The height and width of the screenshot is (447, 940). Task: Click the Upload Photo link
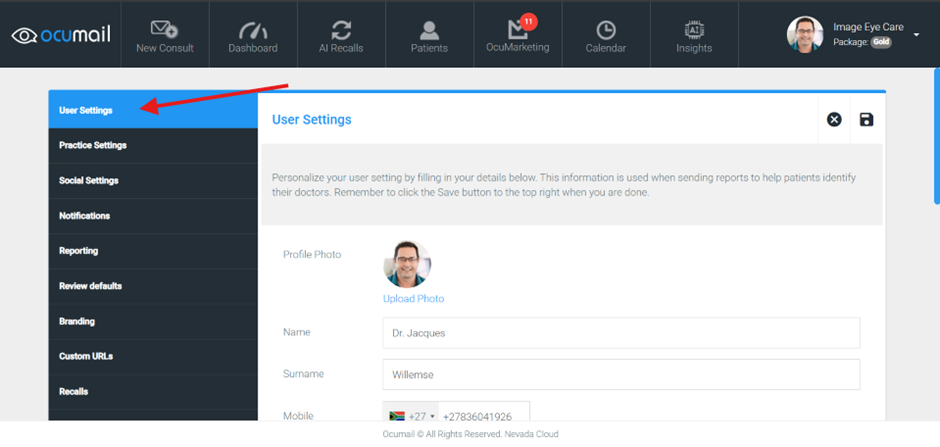click(414, 298)
